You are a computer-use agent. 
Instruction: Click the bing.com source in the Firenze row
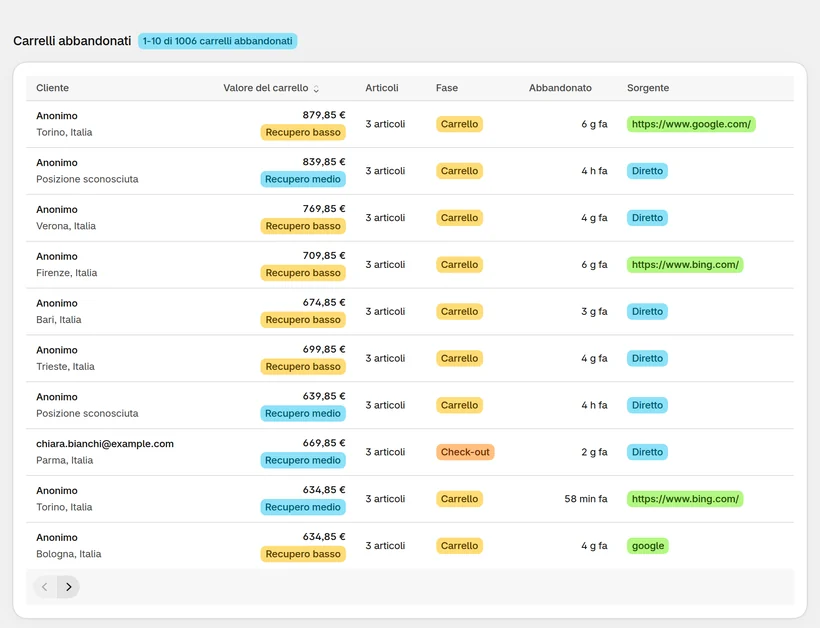point(685,265)
